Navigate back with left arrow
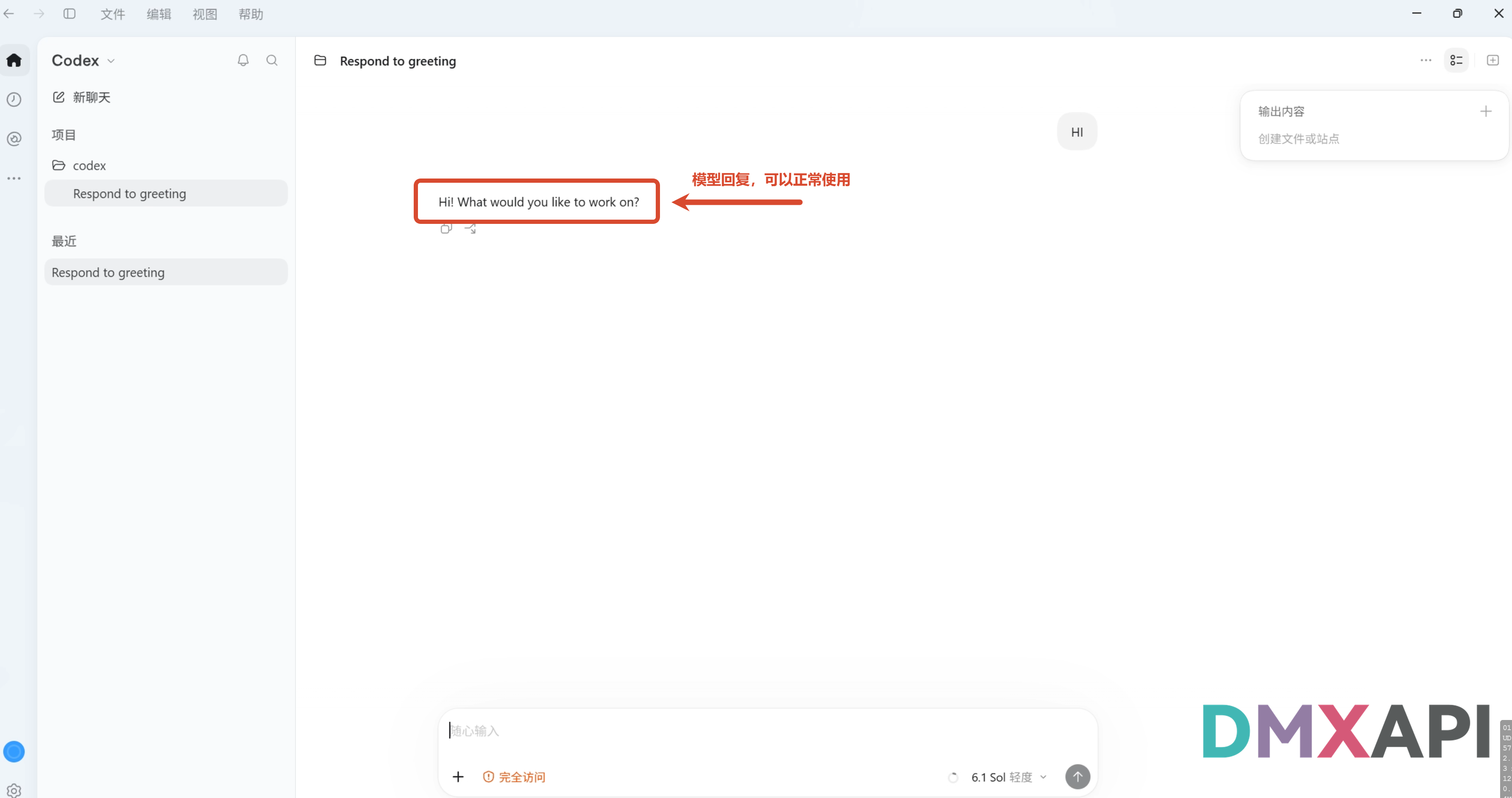The image size is (1512, 798). pos(9,14)
